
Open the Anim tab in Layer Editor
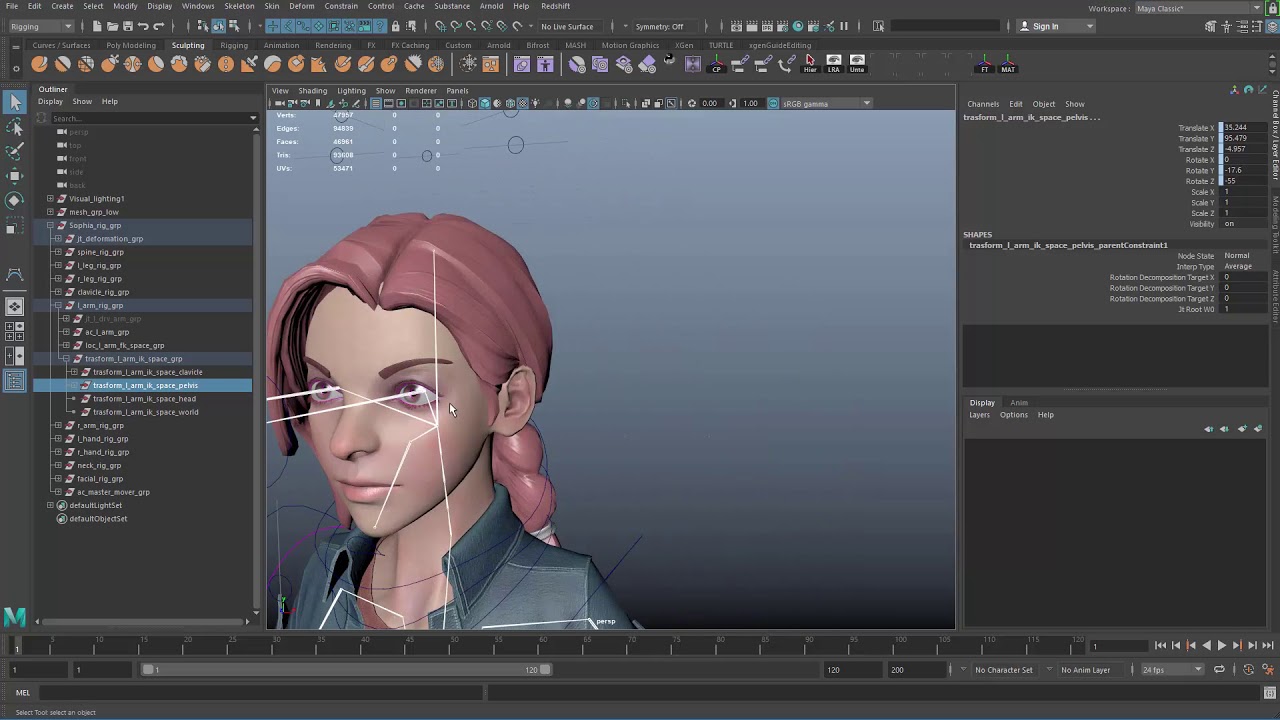[x=1018, y=402]
